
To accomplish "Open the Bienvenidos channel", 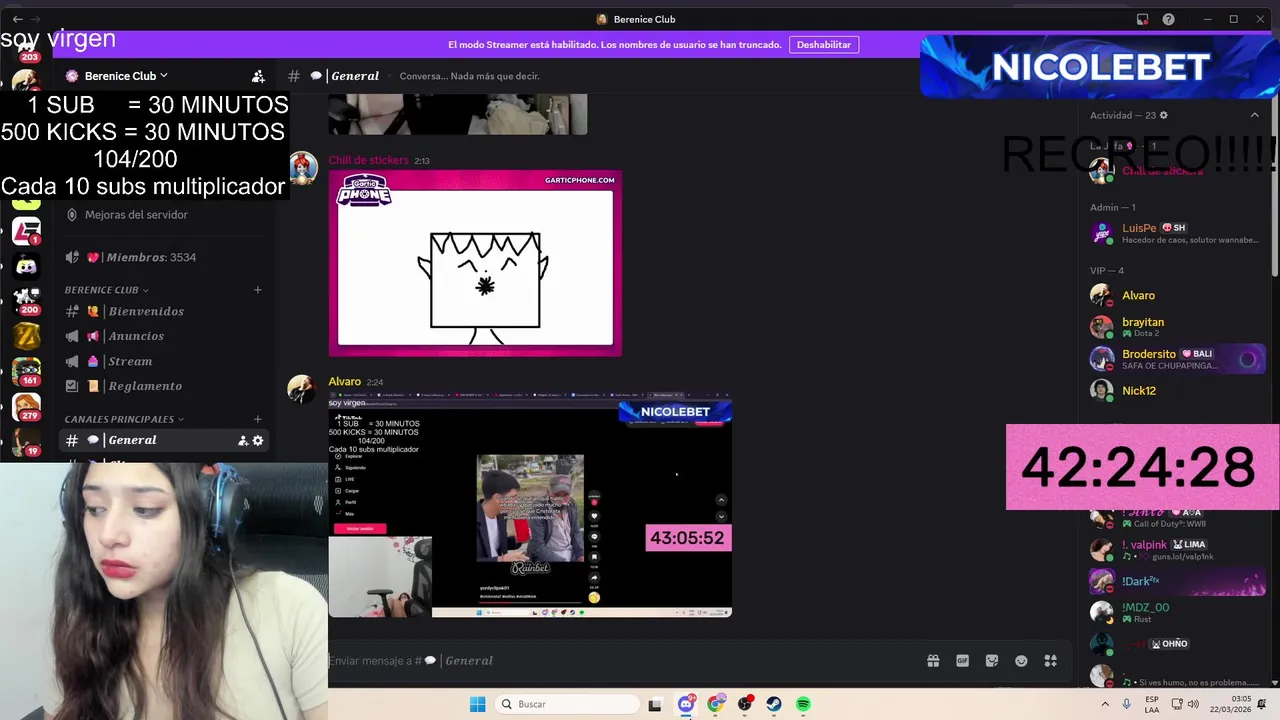I will pos(165,311).
